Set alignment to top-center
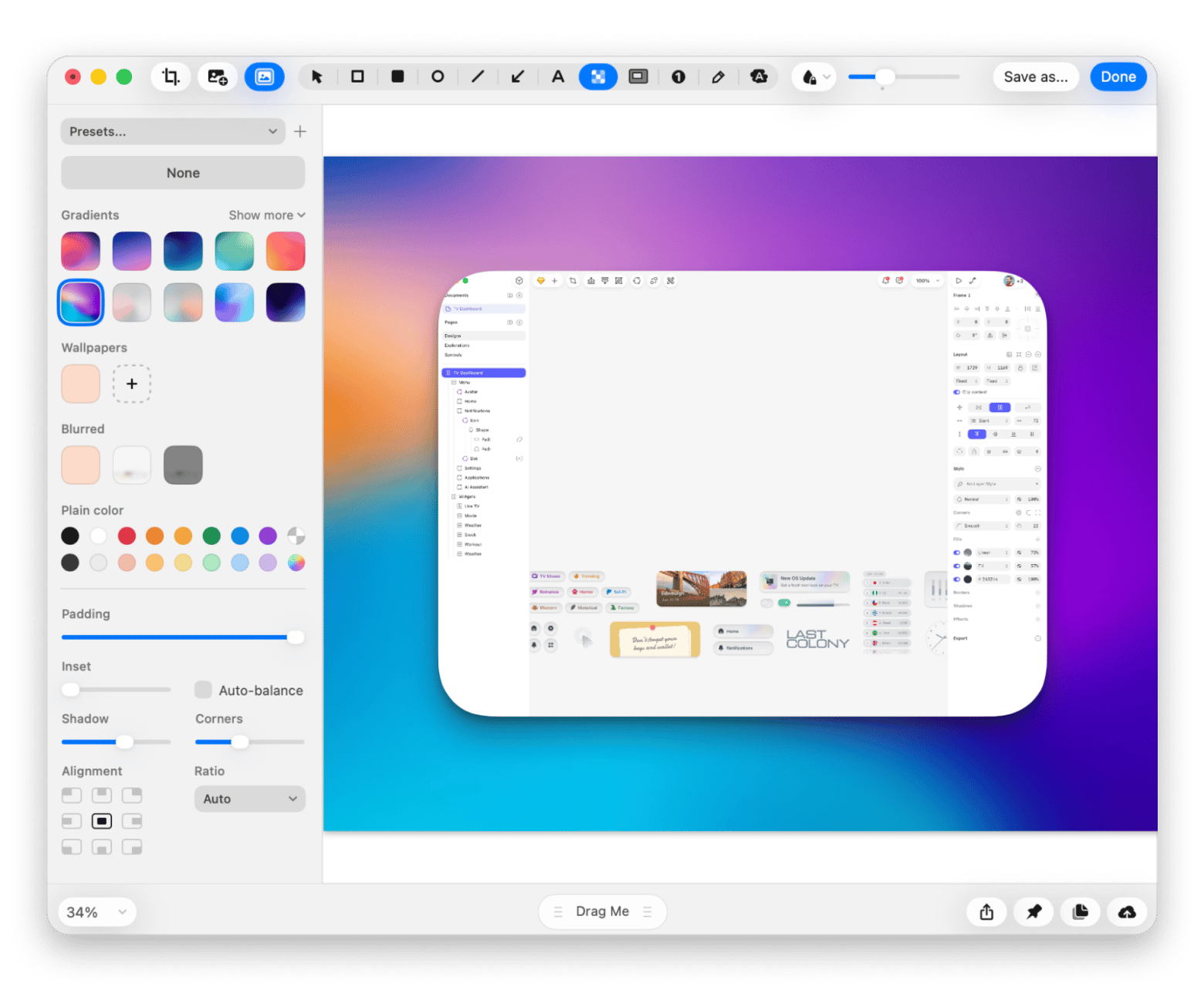1204x997 pixels. (x=102, y=795)
